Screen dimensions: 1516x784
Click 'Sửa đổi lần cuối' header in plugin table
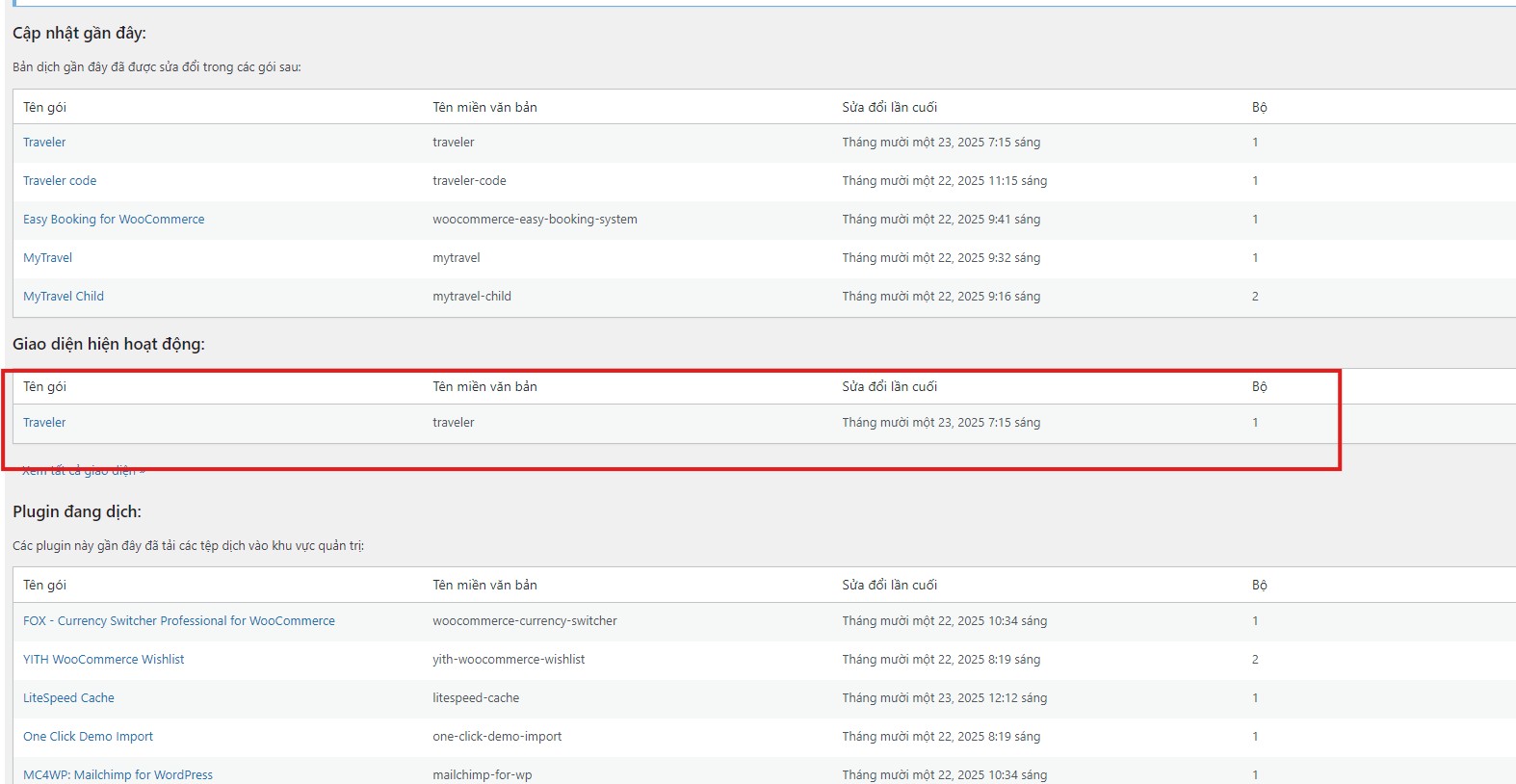[x=889, y=586]
